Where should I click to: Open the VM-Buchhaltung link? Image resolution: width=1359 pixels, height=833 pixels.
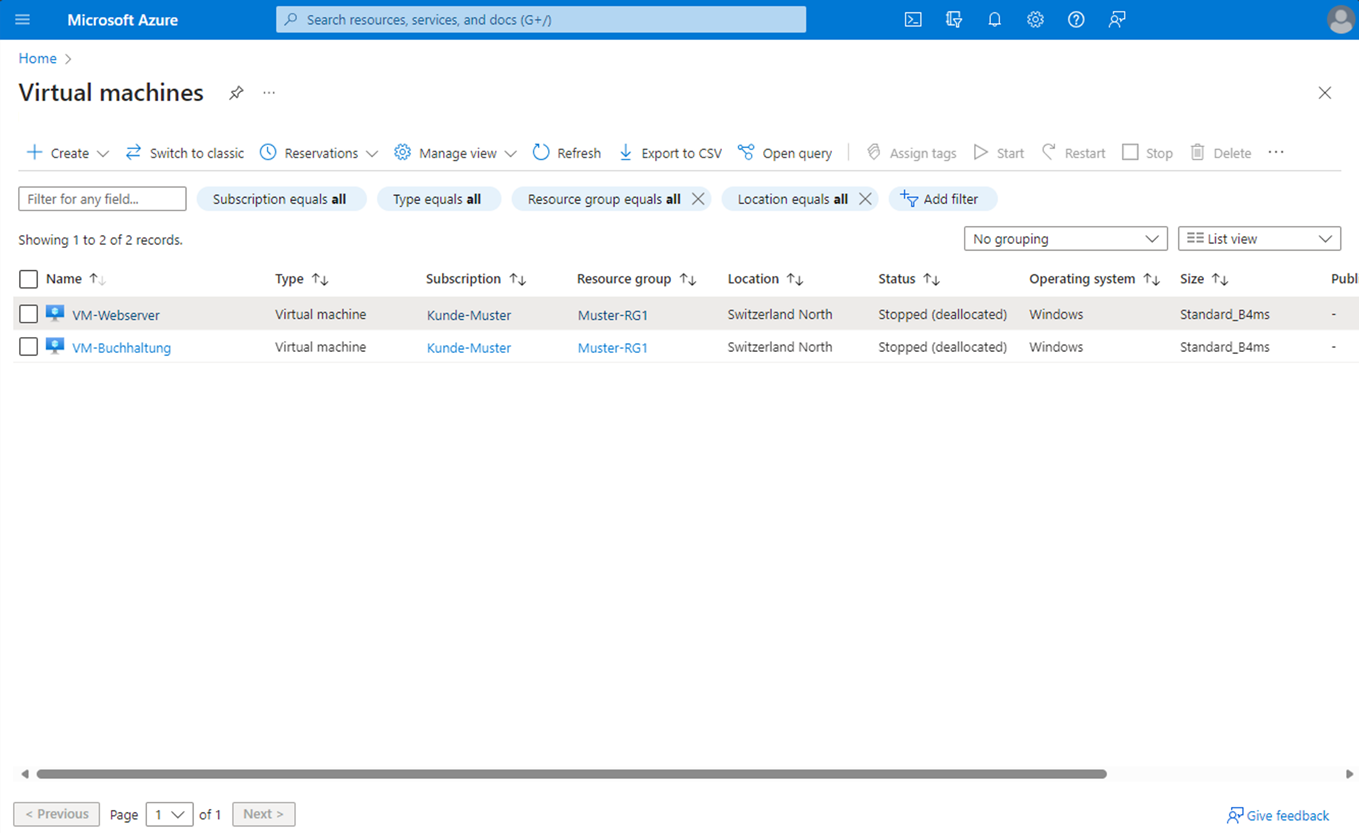(122, 348)
